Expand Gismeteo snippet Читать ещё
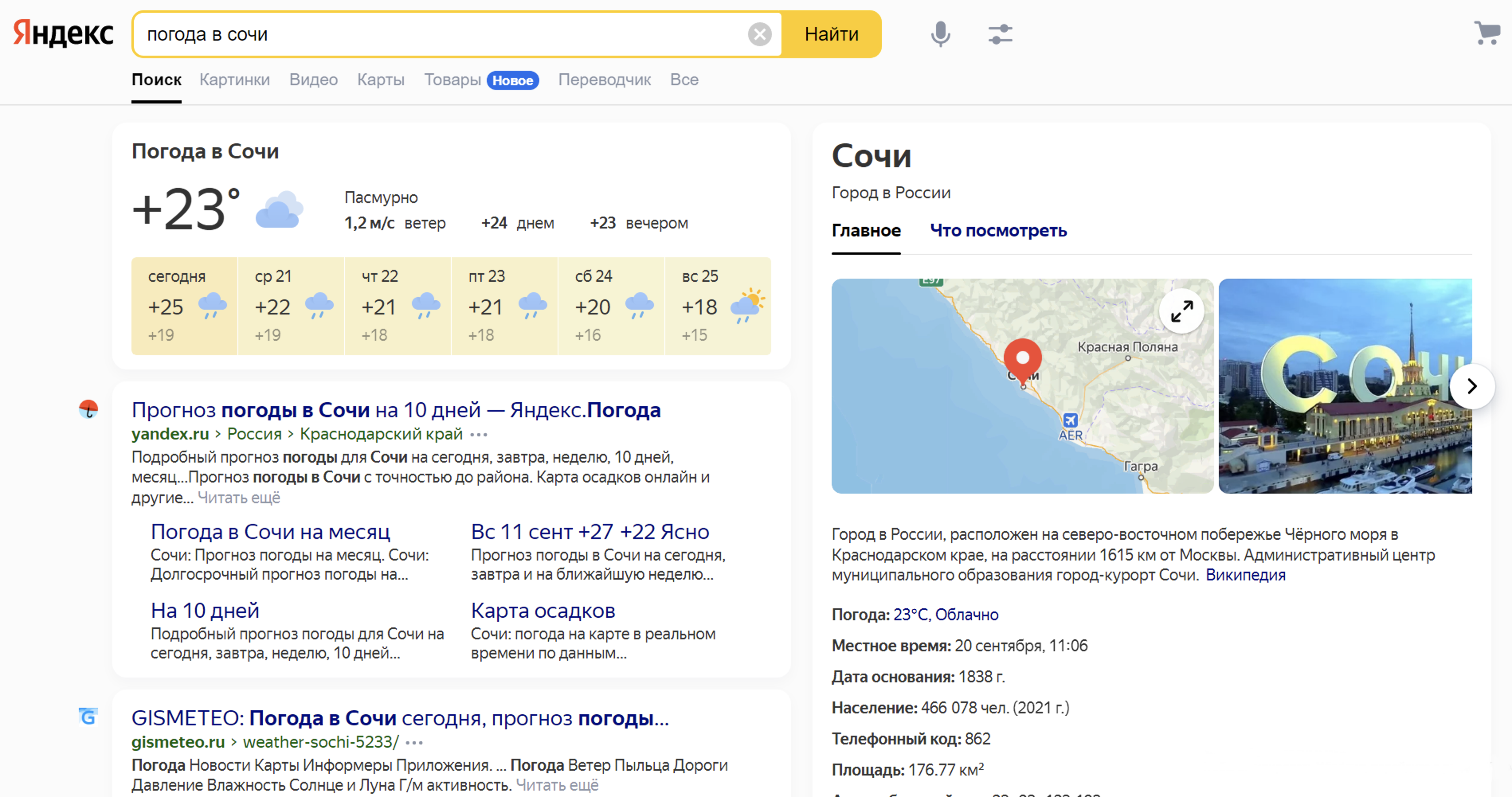 [557, 785]
